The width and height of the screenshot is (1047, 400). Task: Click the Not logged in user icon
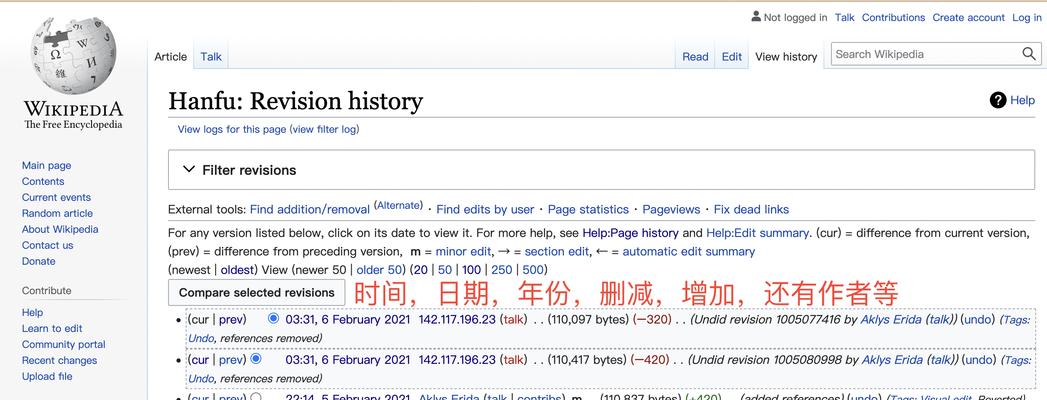click(756, 17)
